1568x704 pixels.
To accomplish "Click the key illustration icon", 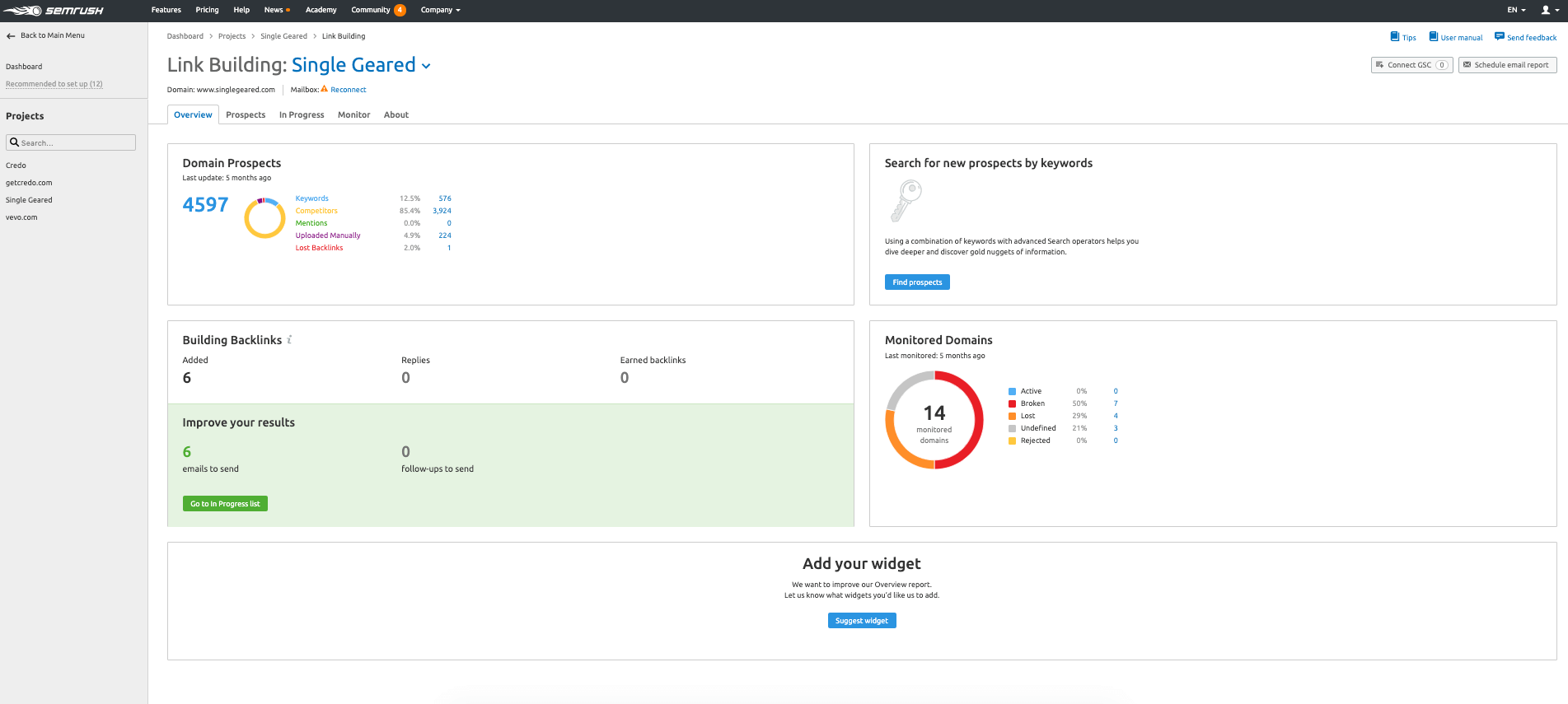I will [906, 202].
